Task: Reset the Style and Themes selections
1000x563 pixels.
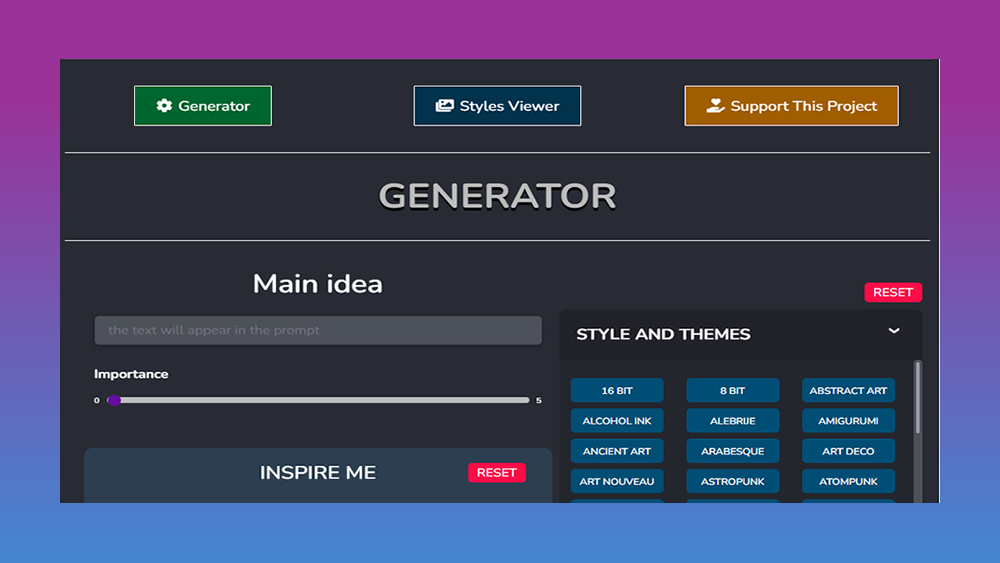Action: pos(892,292)
